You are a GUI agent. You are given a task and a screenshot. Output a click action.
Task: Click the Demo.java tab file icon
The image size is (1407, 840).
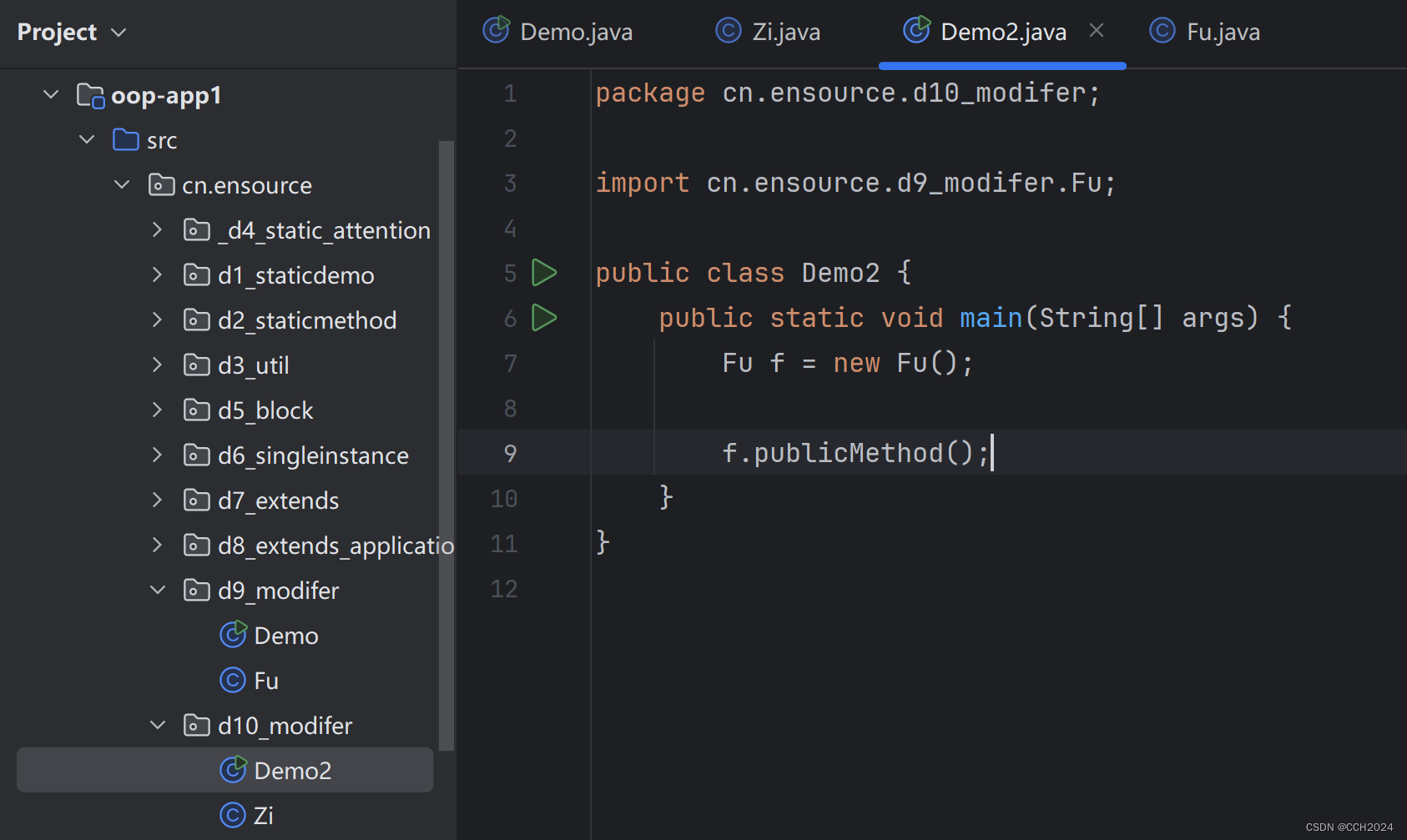pos(497,31)
